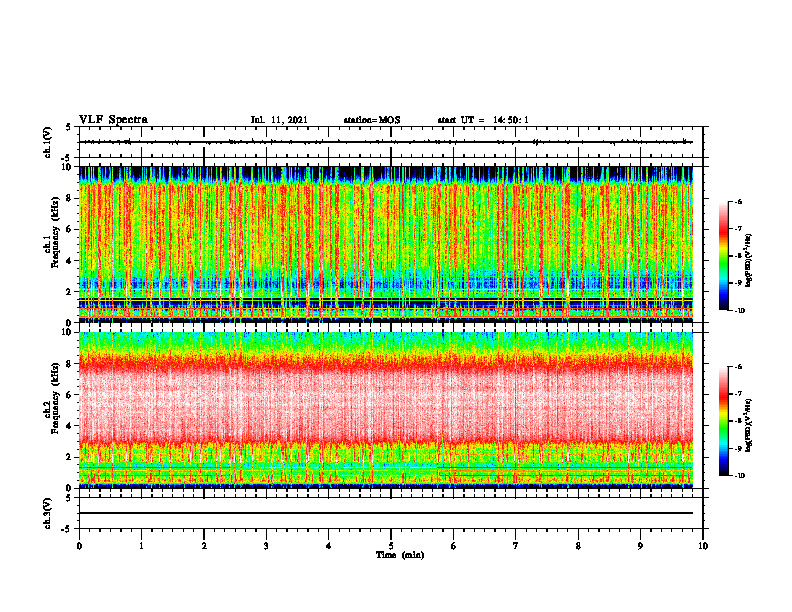
Task: Click the time axis tick label "1"
Action: pyautogui.click(x=141, y=546)
